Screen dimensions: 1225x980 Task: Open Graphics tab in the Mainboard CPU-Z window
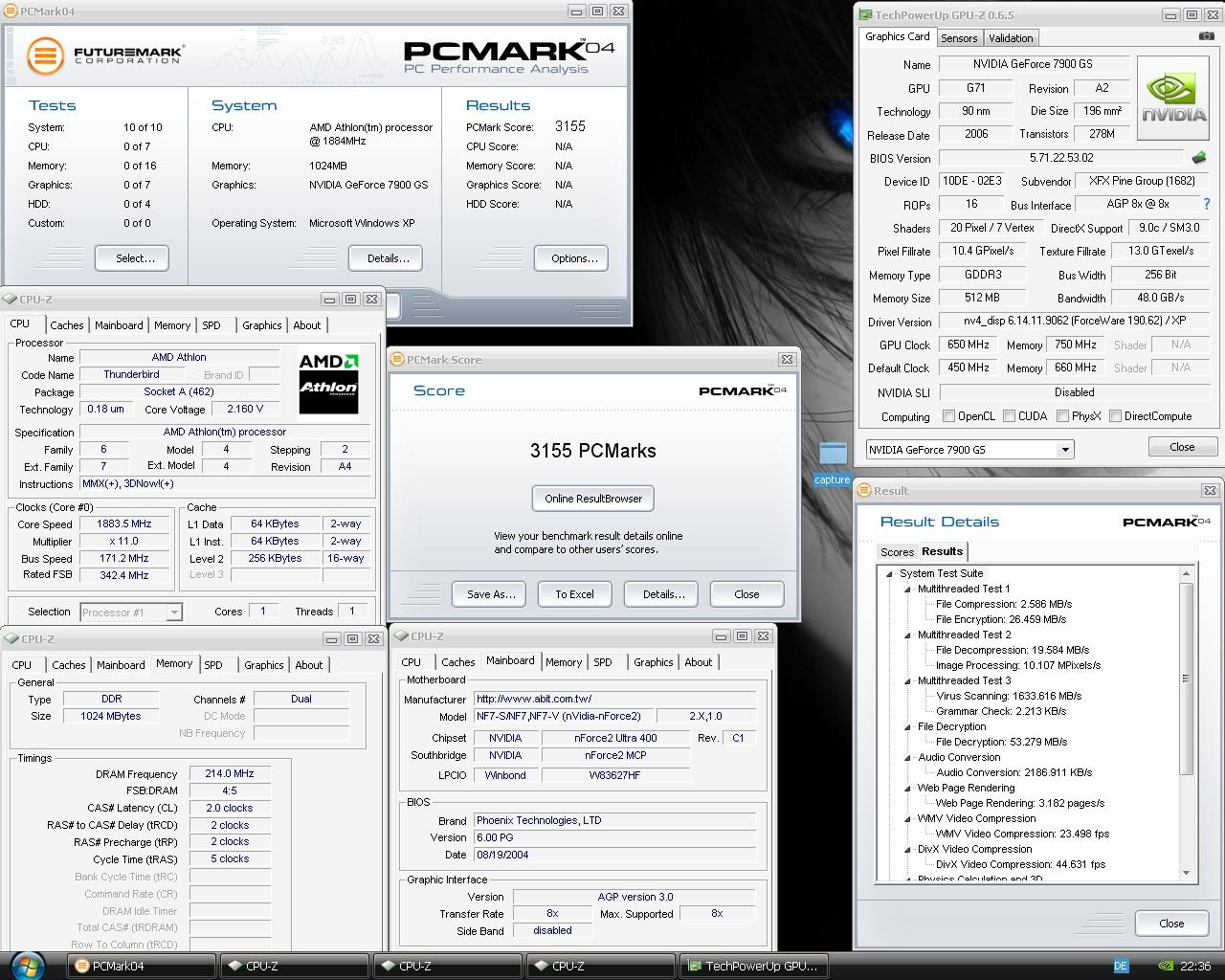point(654,662)
